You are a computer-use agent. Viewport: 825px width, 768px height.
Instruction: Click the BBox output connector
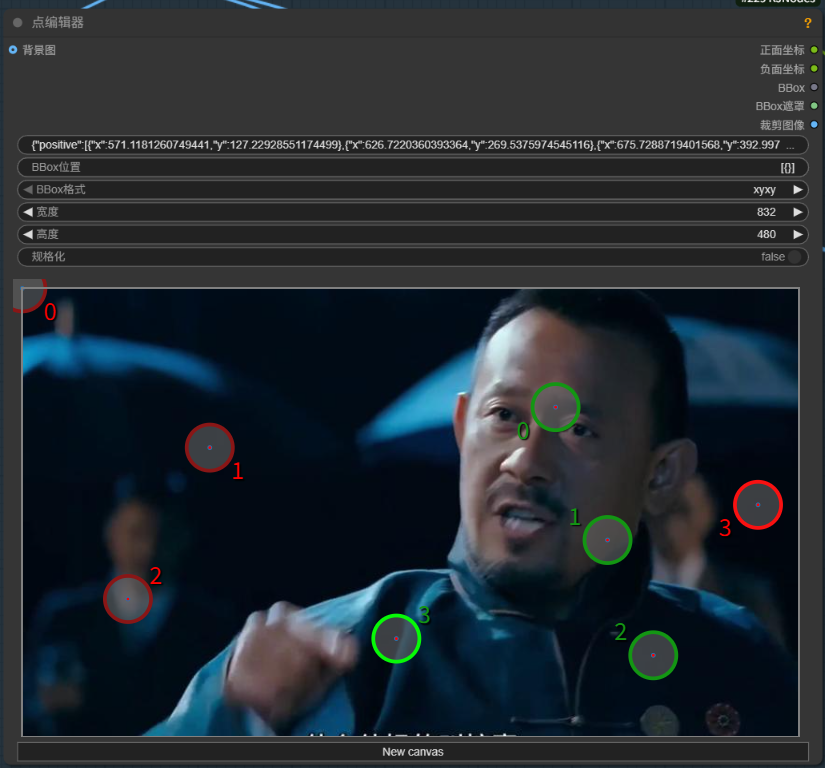[814, 87]
